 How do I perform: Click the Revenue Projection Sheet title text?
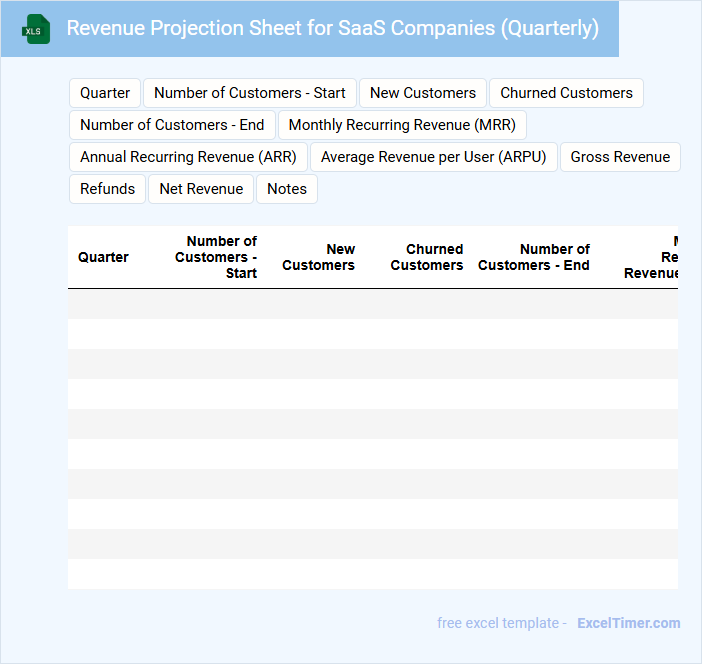[333, 28]
